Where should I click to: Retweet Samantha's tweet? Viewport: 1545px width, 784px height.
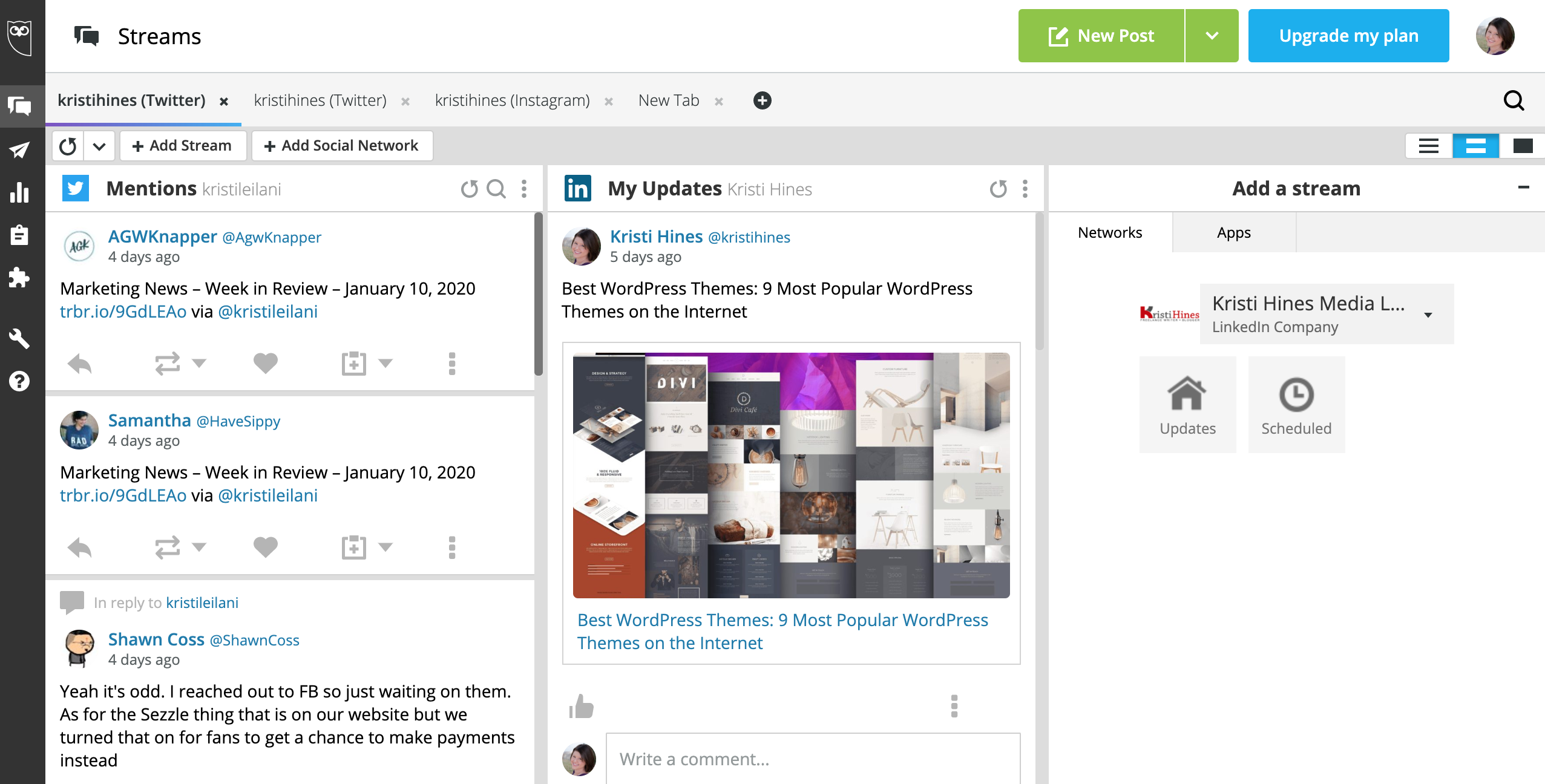click(x=167, y=547)
